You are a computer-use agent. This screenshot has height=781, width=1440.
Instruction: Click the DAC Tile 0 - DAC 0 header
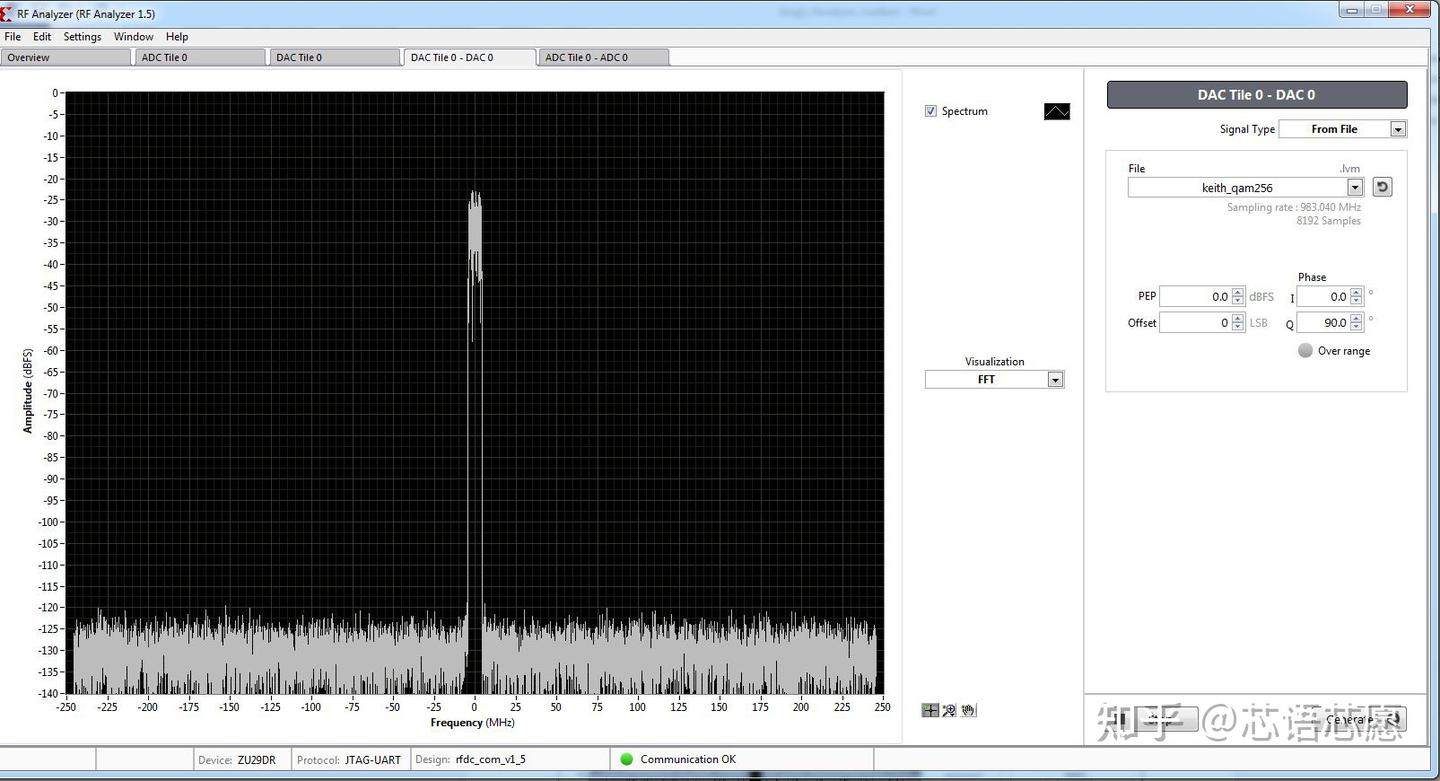1257,95
